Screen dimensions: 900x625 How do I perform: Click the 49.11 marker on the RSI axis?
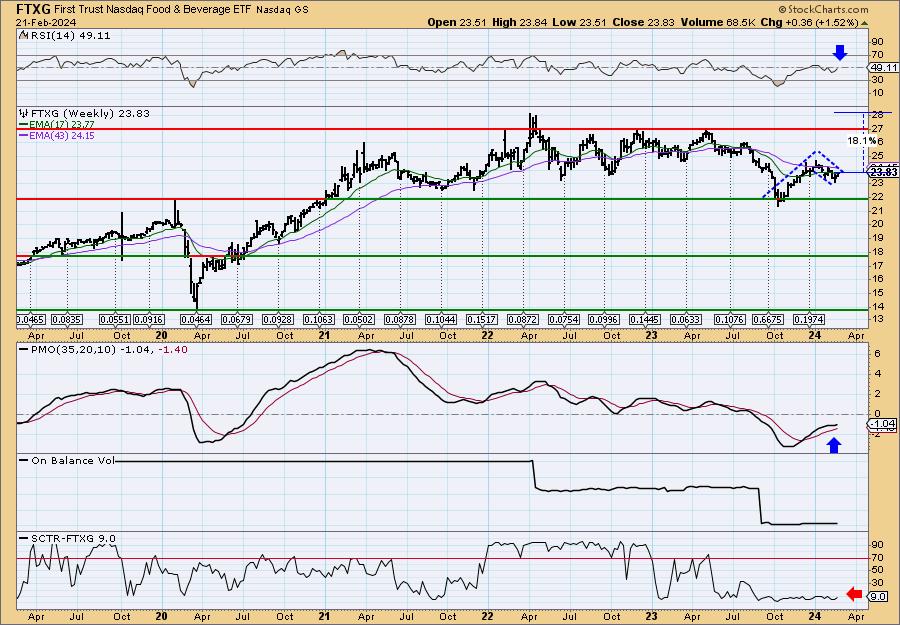coord(884,68)
